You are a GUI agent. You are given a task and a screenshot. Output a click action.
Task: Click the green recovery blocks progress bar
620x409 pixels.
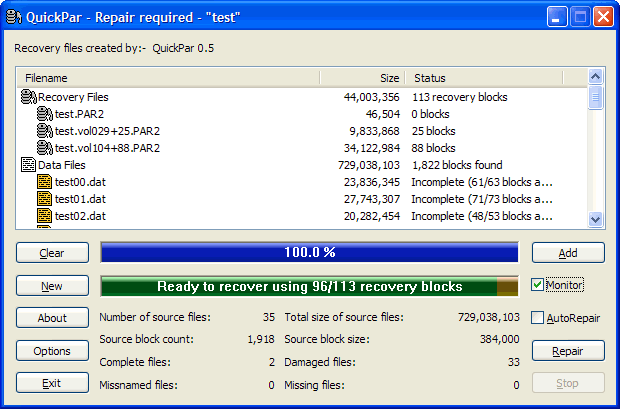pos(309,286)
